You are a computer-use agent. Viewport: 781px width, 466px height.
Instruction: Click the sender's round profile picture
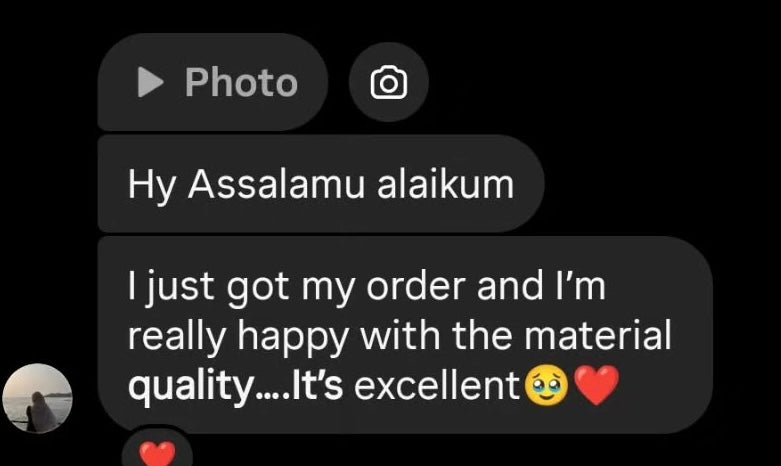pyautogui.click(x=37, y=398)
